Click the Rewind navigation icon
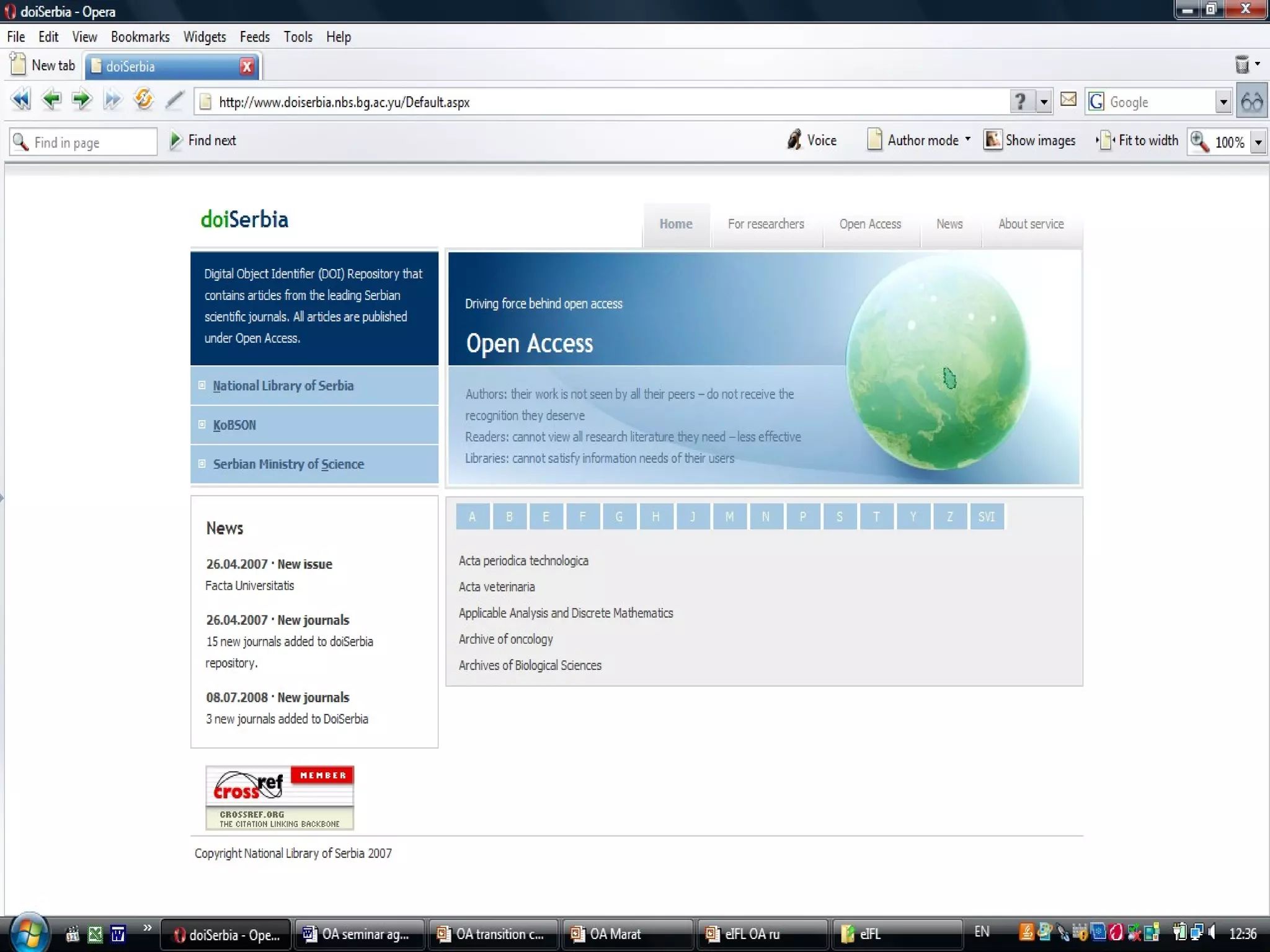Viewport: 1270px width, 952px height. [20, 99]
